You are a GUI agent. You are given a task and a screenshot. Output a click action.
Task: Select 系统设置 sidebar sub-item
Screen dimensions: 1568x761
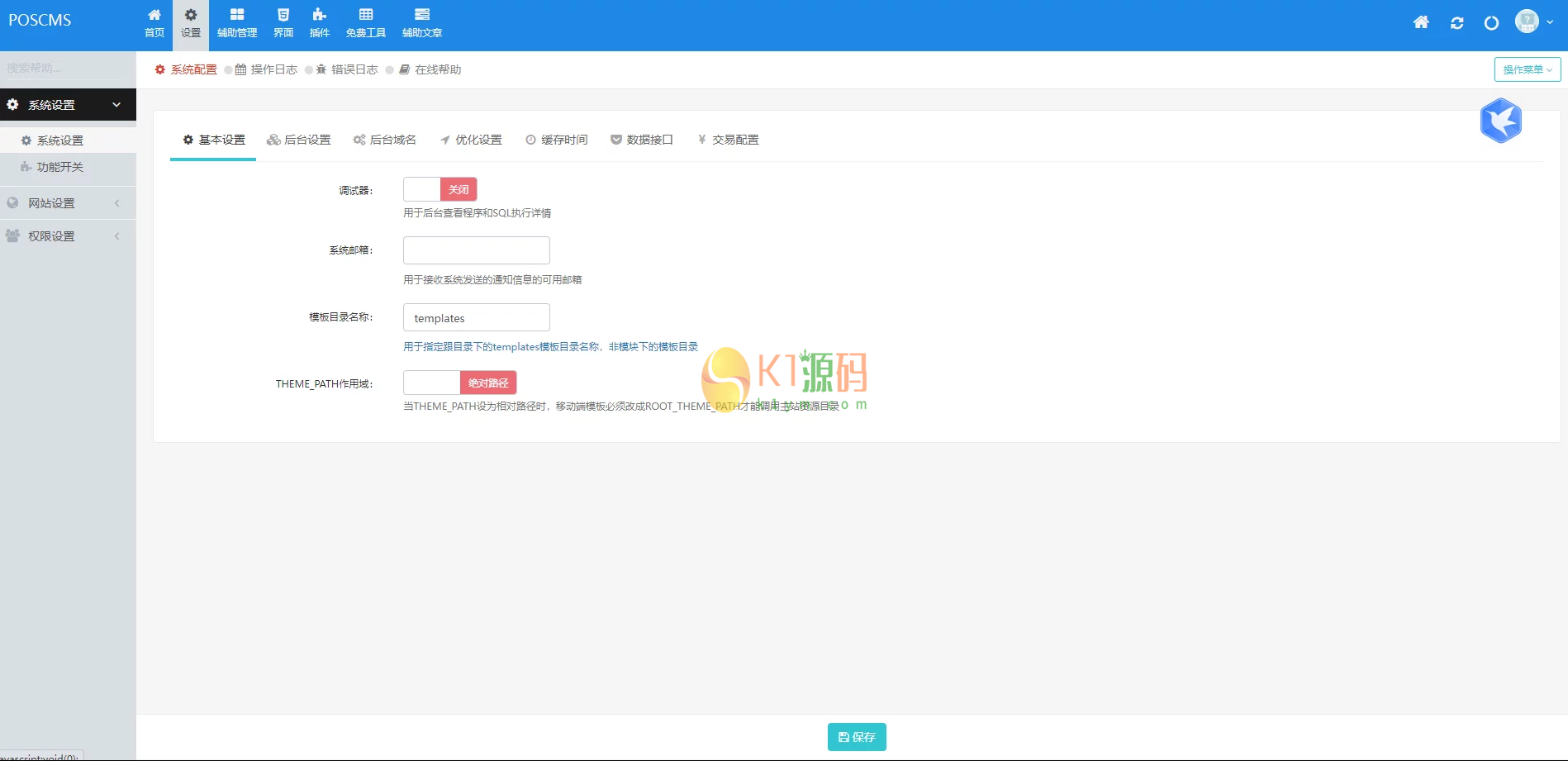(x=68, y=140)
